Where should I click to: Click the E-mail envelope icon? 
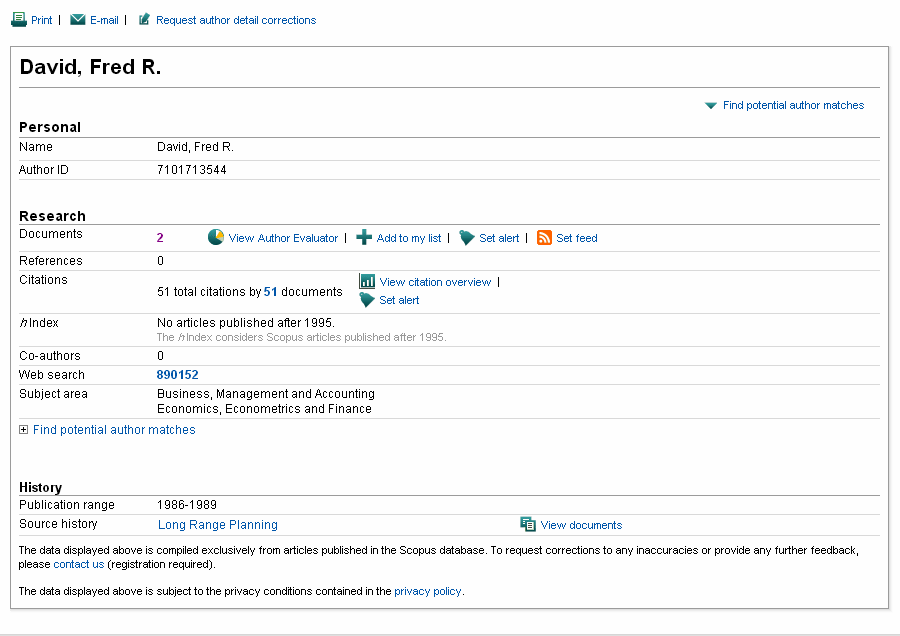click(x=77, y=20)
